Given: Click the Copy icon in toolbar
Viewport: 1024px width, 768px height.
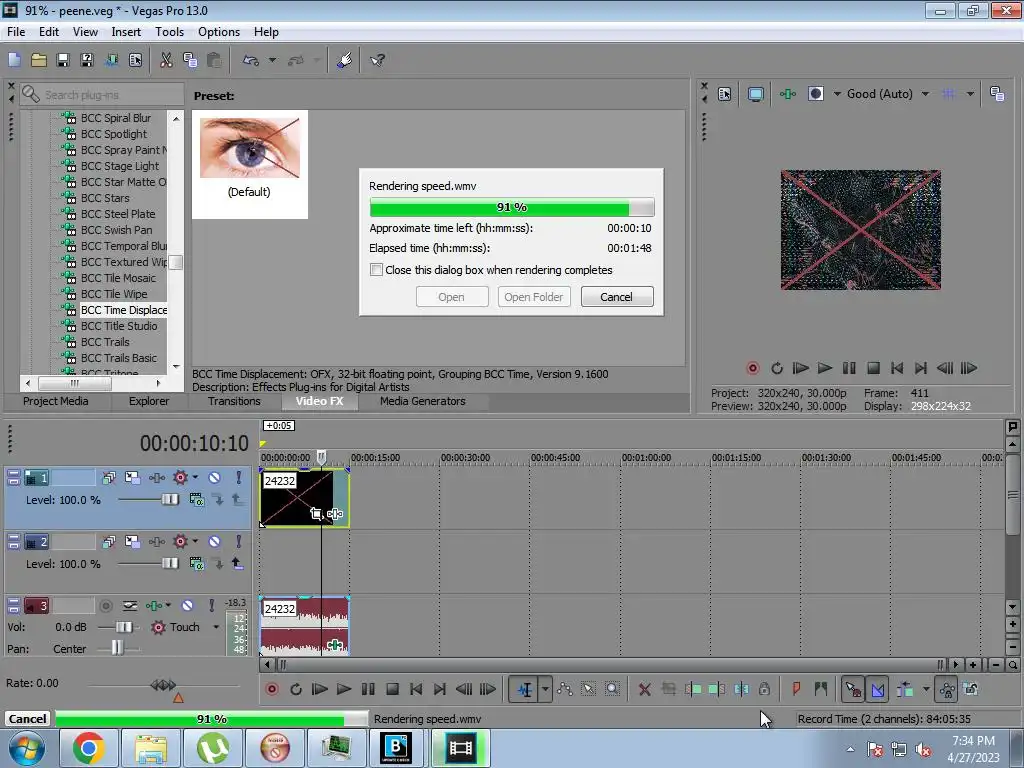Looking at the screenshot, I should point(190,61).
